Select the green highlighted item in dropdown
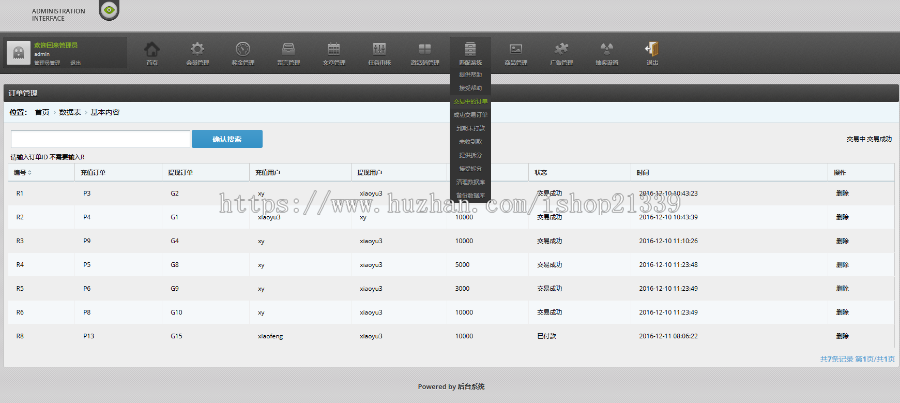900x403 pixels. coord(470,101)
